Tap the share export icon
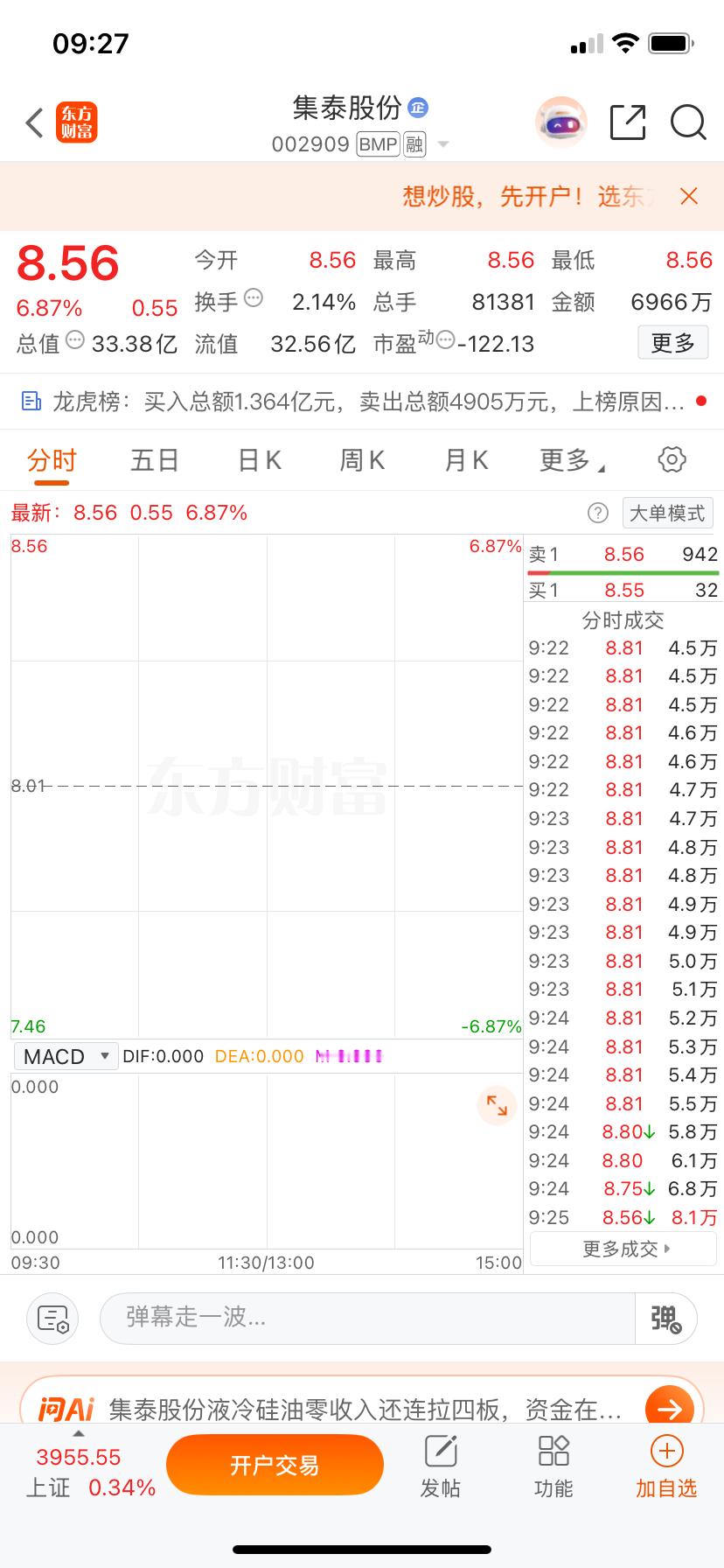 [x=628, y=122]
